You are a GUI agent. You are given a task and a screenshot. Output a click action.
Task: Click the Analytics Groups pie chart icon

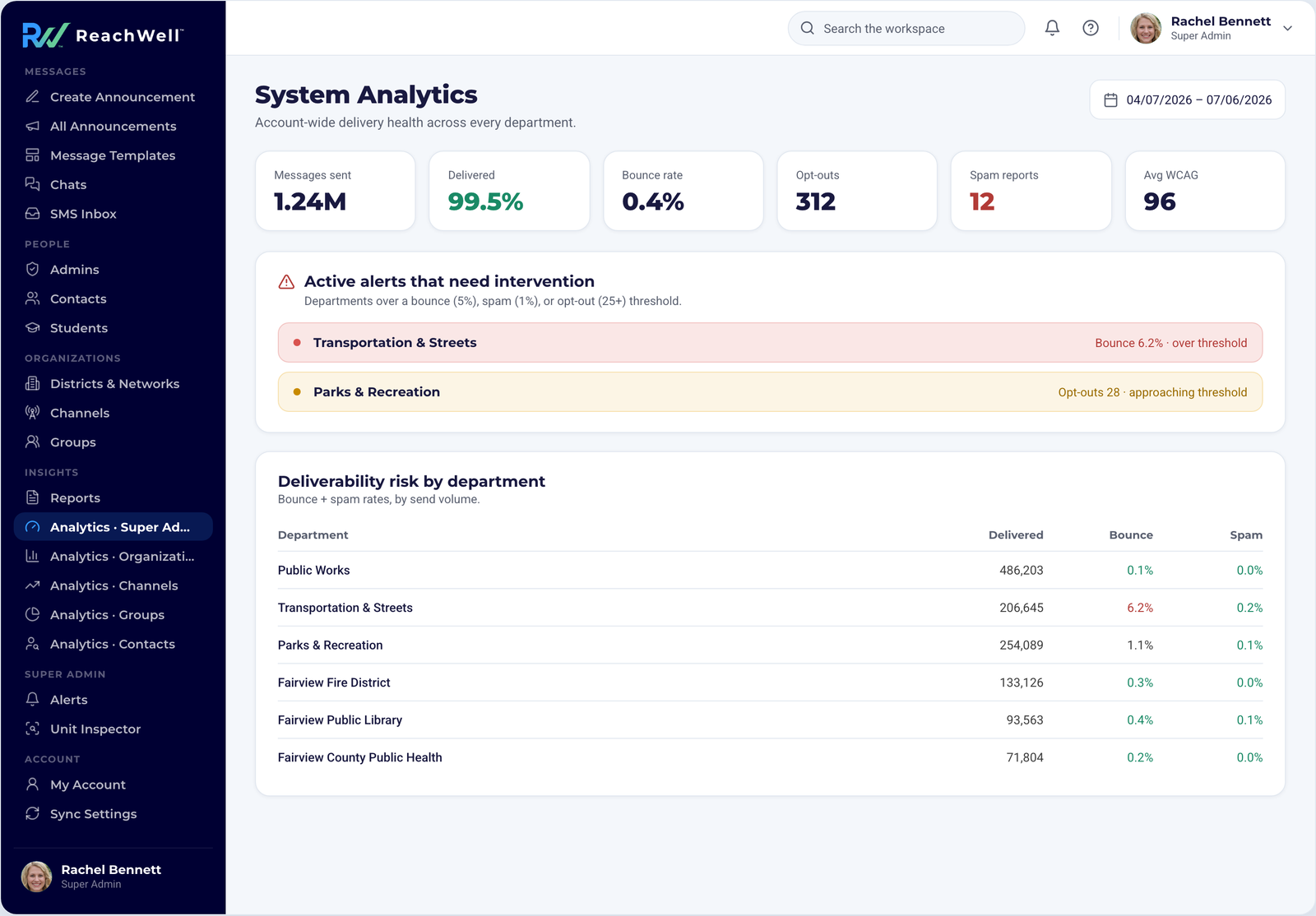click(33, 614)
